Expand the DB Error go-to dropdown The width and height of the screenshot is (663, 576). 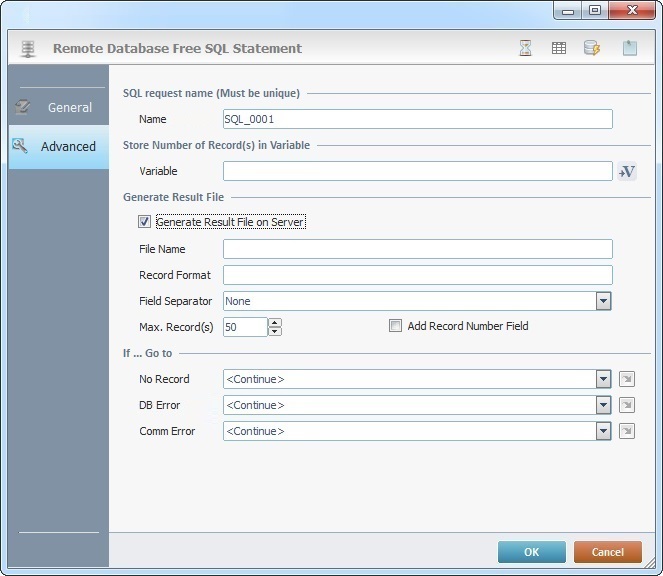tap(603, 405)
